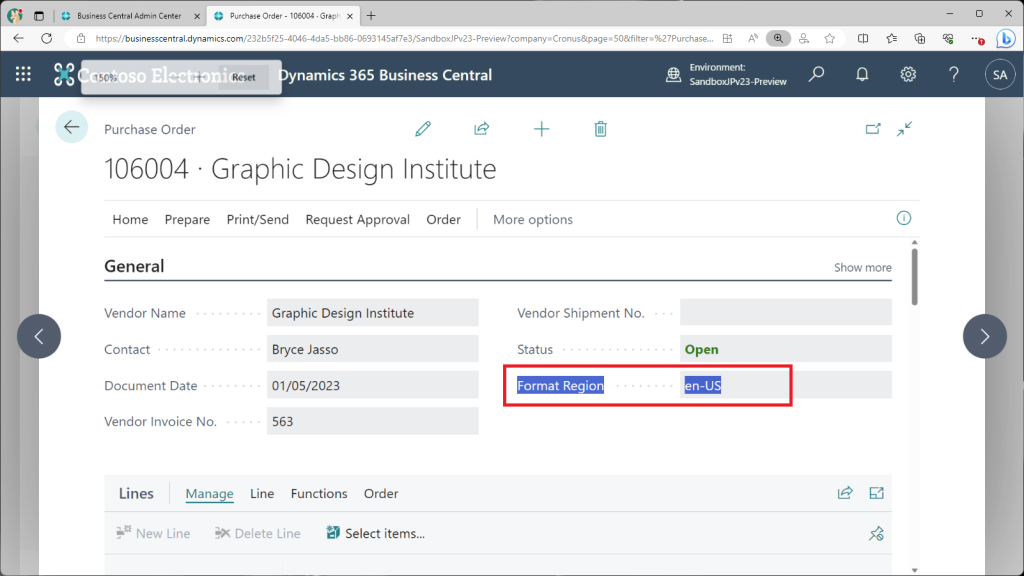Edit the purchase order with the pencil icon

point(423,129)
